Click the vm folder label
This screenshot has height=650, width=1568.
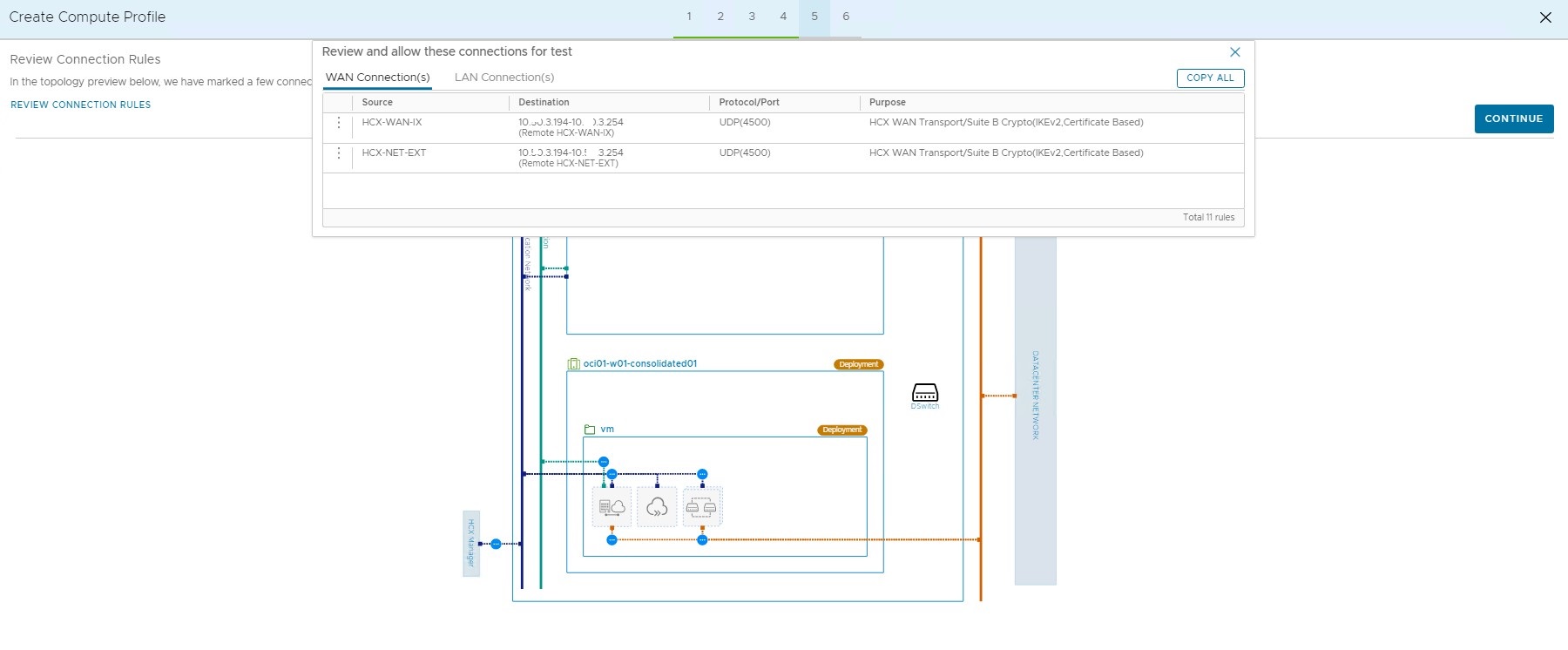click(607, 429)
